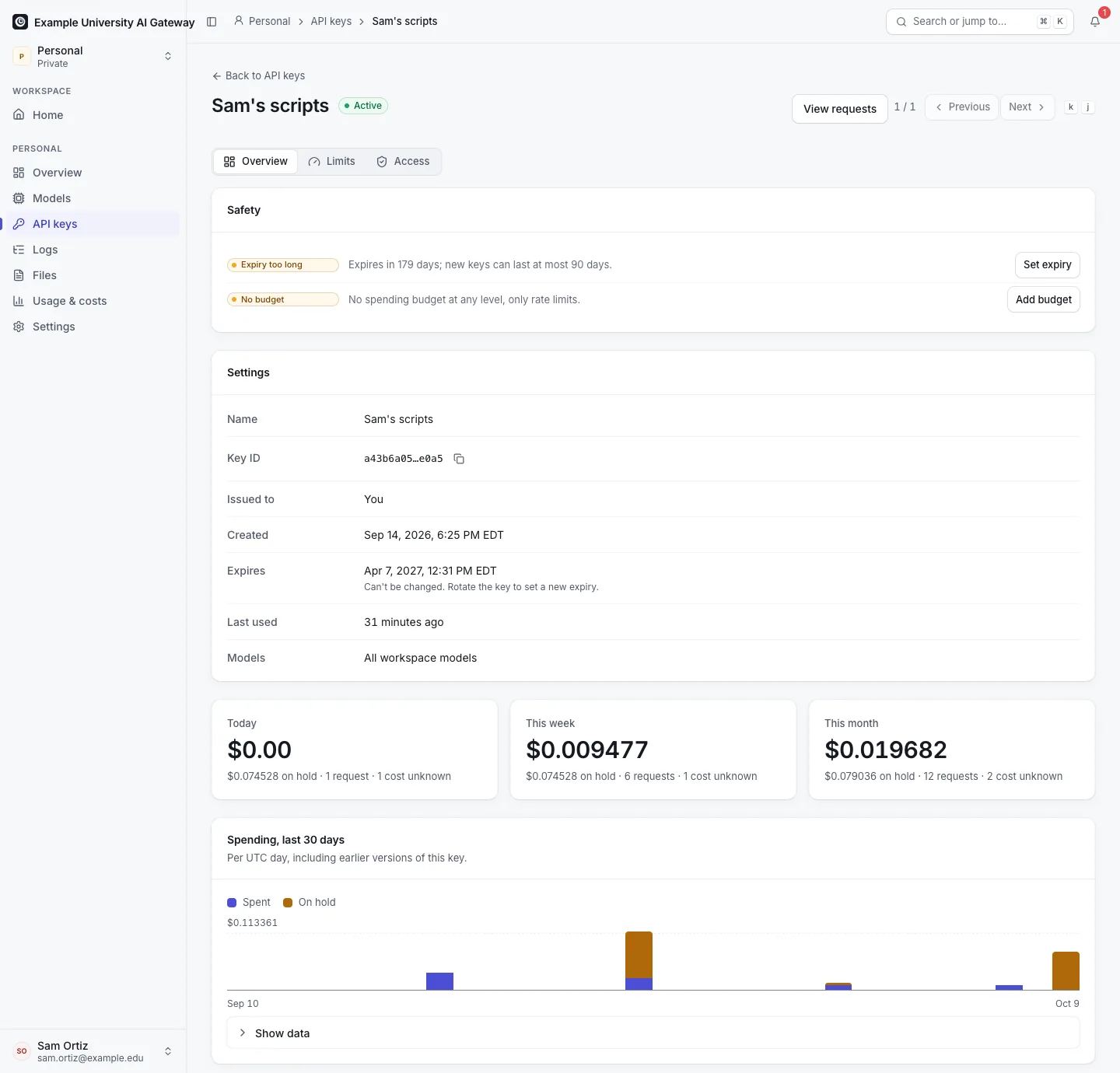Click the This week spending card

[653, 750]
